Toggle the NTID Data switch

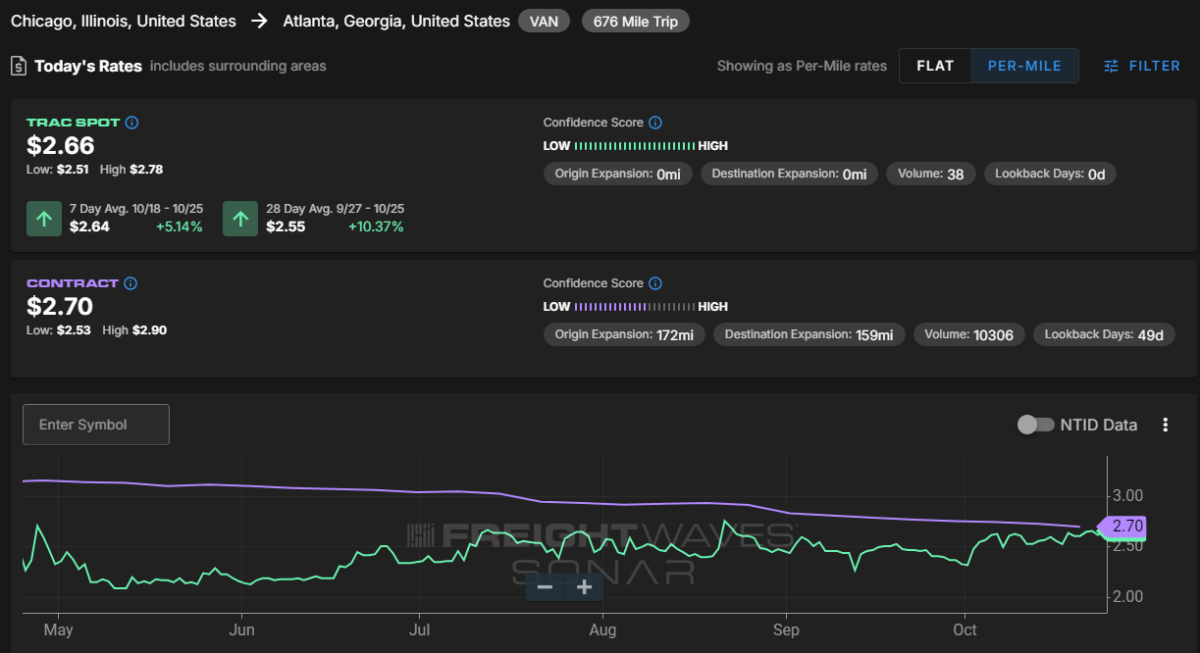(x=1035, y=425)
